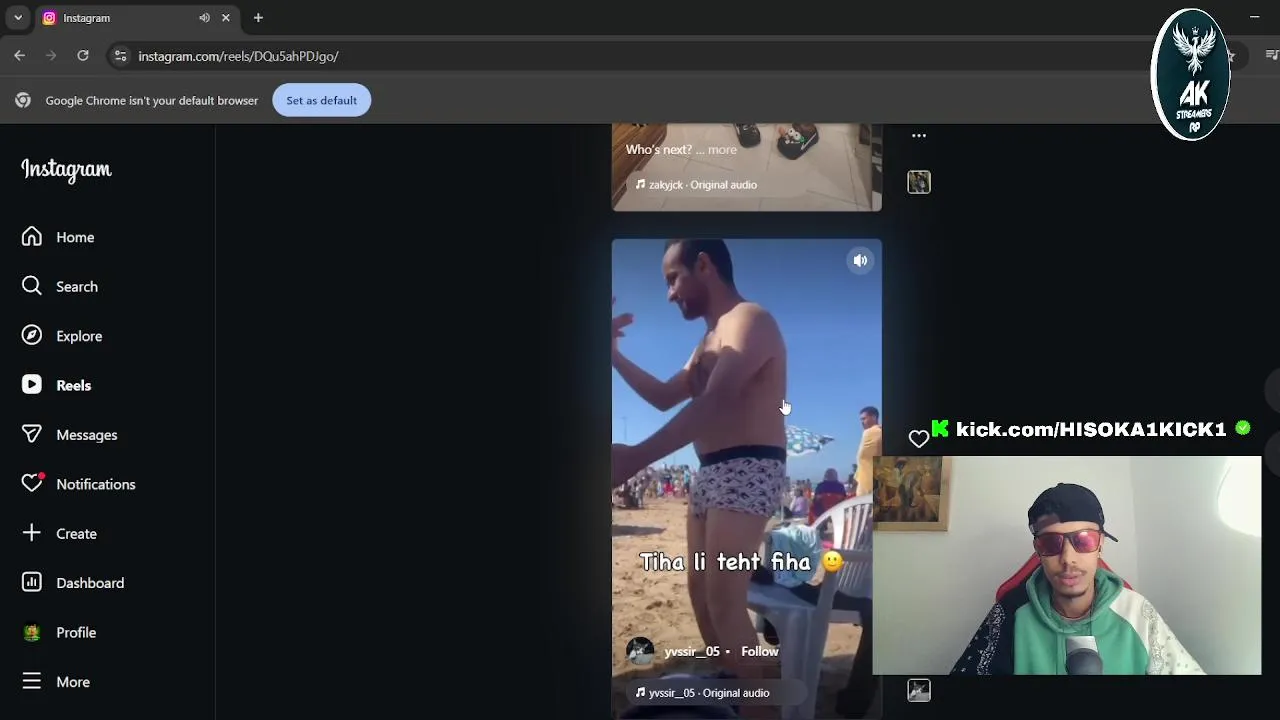This screenshot has height=720, width=1280.
Task: Click Set as default browser button
Action: pyautogui.click(x=321, y=100)
